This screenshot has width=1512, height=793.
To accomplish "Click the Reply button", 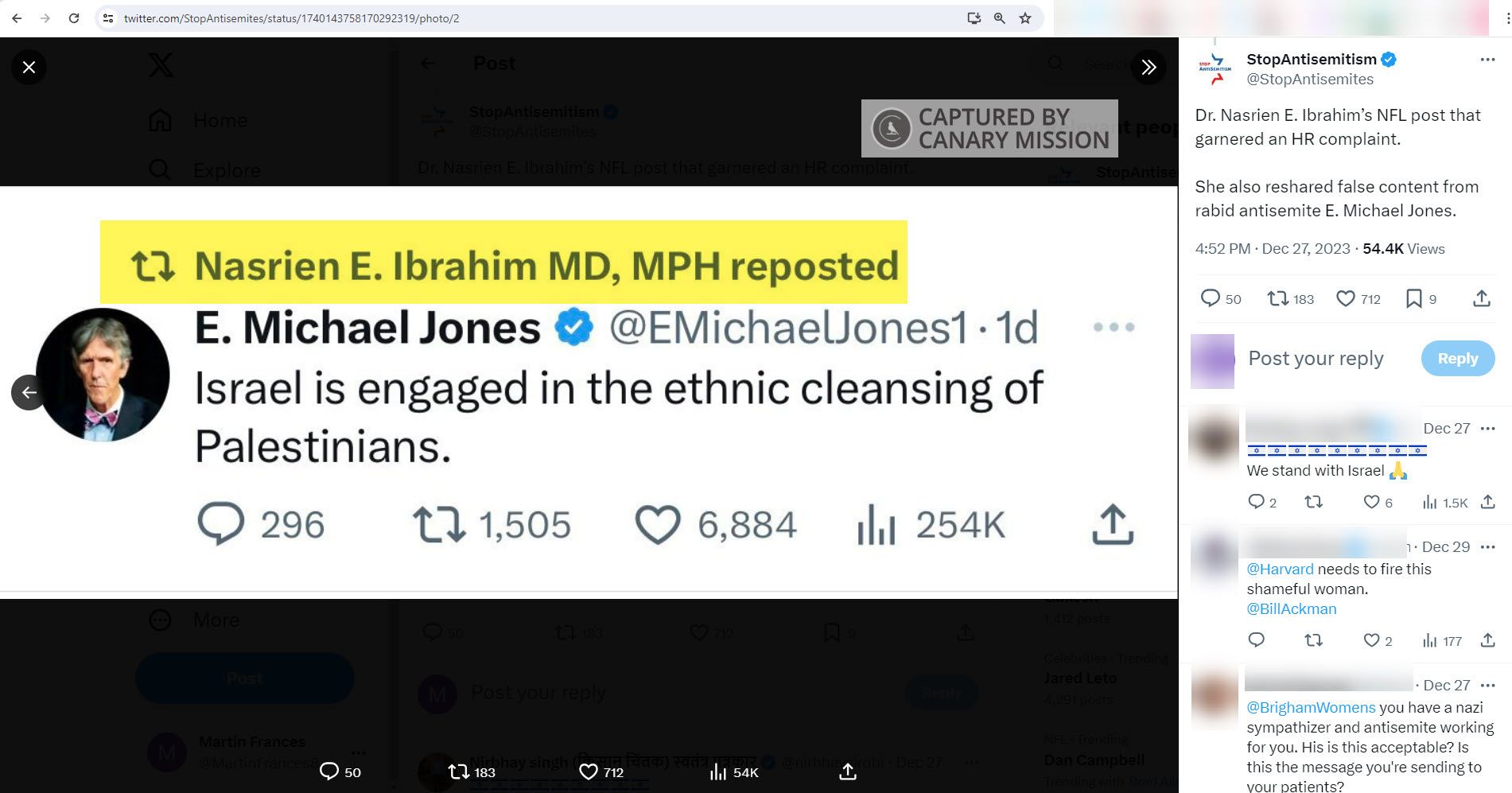I will point(1457,359).
